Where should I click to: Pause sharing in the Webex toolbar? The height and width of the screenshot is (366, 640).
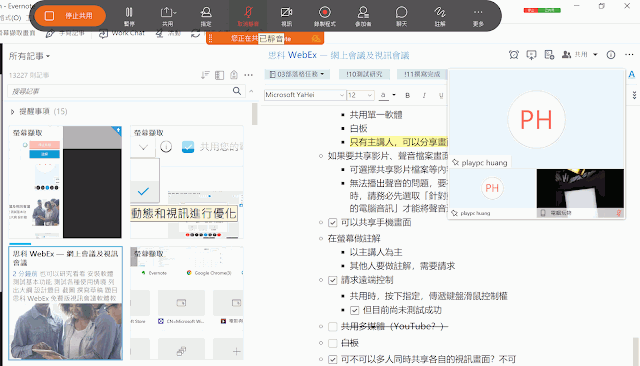click(129, 16)
